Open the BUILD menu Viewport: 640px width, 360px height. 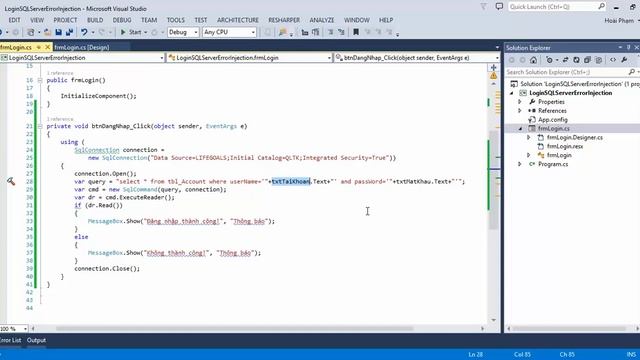[x=95, y=20]
